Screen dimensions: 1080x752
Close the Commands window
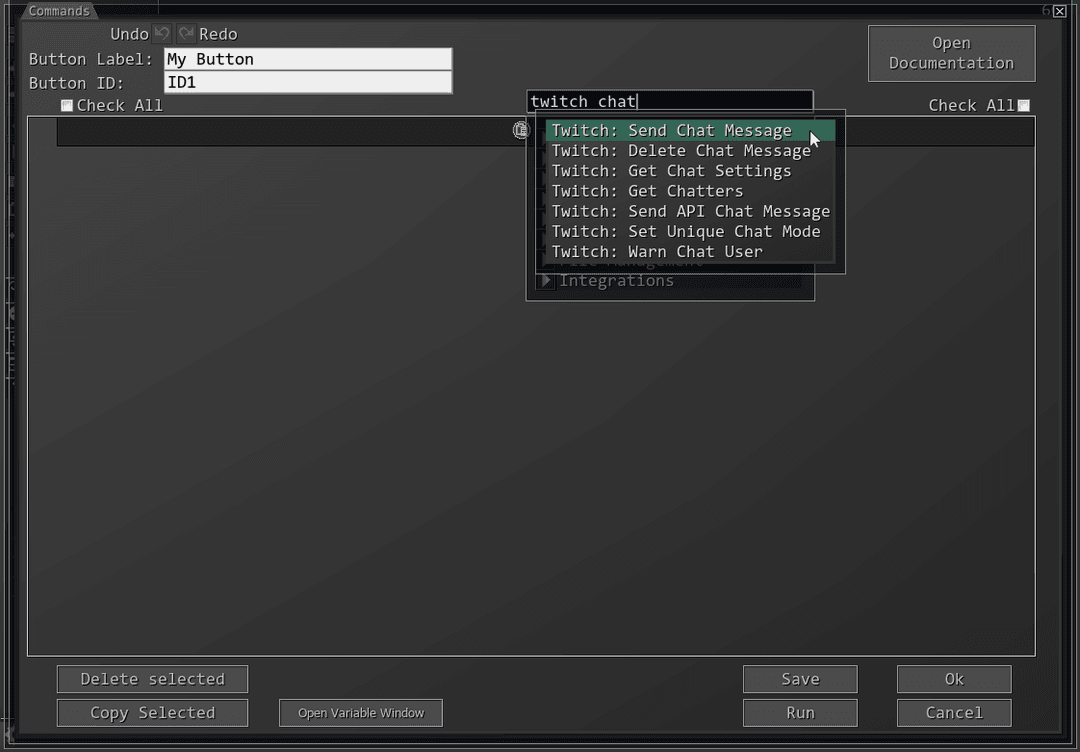(1059, 11)
